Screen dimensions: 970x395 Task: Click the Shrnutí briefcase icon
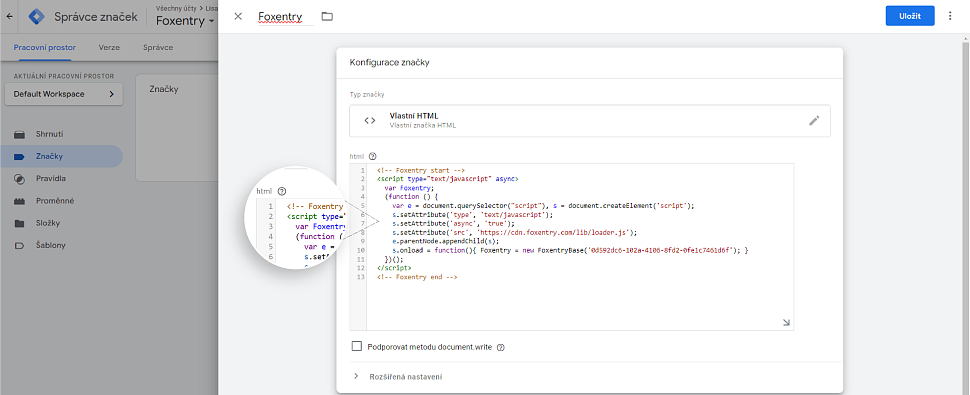[x=19, y=134]
